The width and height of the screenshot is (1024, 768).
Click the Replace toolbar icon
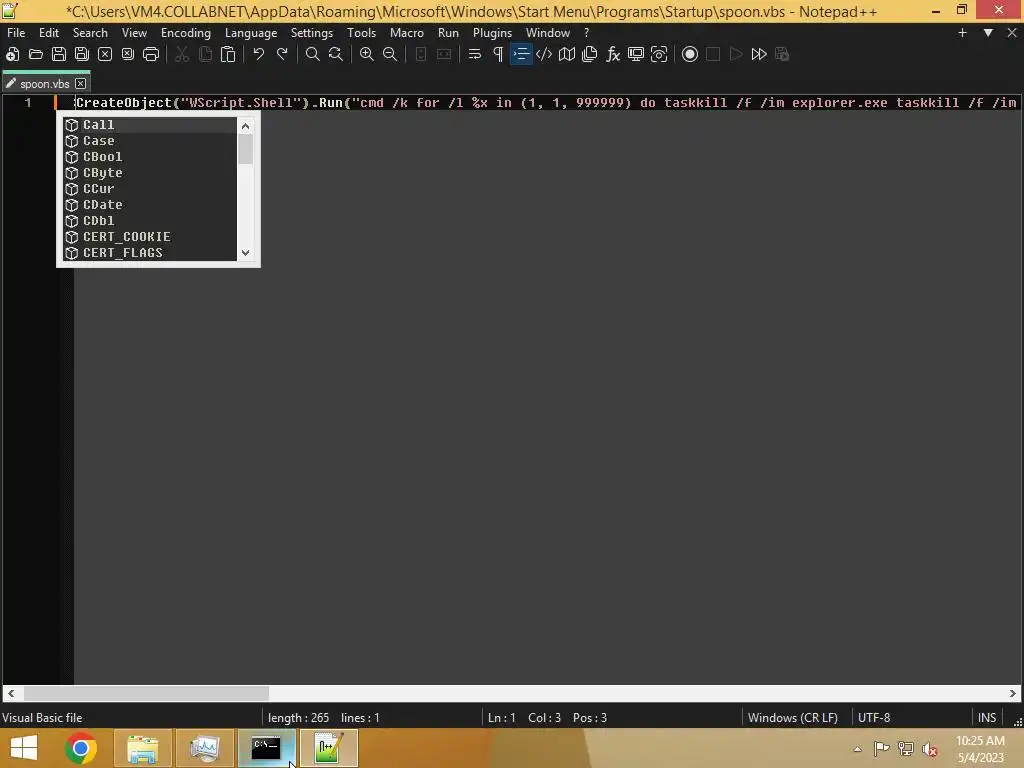pos(336,54)
